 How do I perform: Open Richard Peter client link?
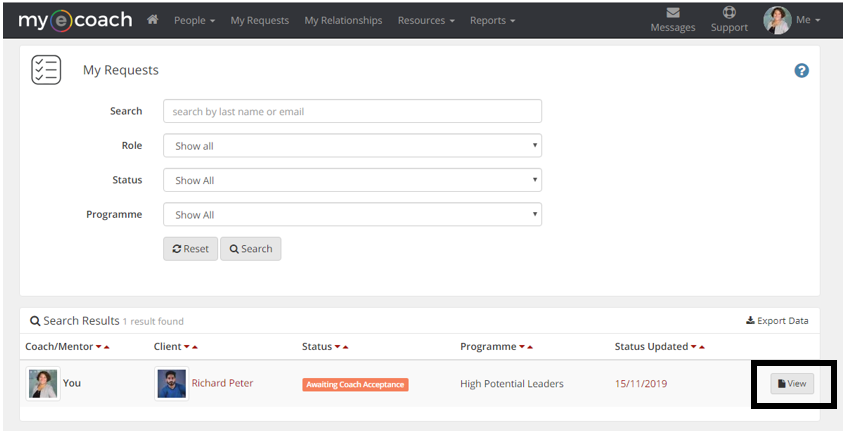[x=222, y=383]
